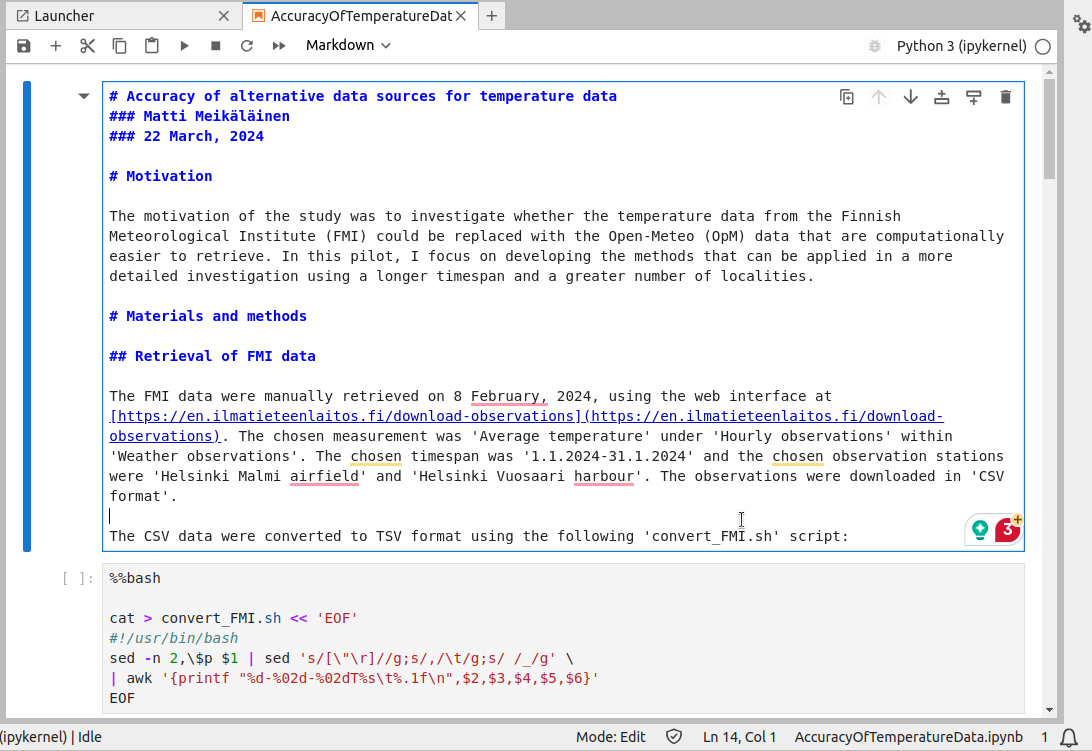Open notifications with the bell icon
The width and height of the screenshot is (1092, 751).
coord(1069,737)
